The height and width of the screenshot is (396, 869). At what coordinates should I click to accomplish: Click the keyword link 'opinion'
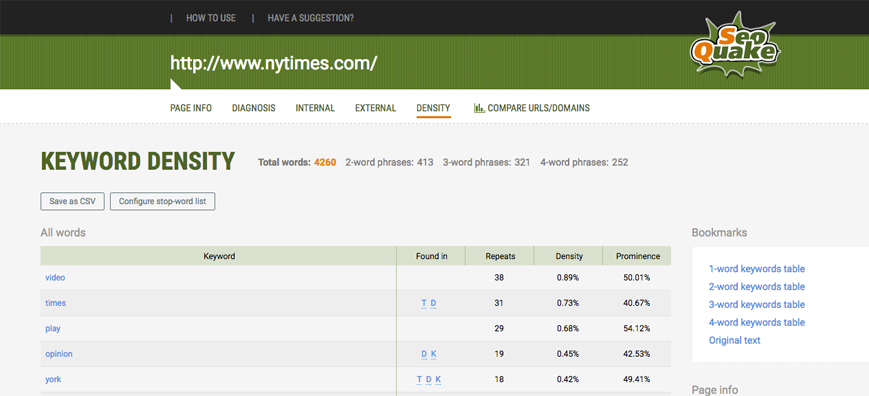59,354
